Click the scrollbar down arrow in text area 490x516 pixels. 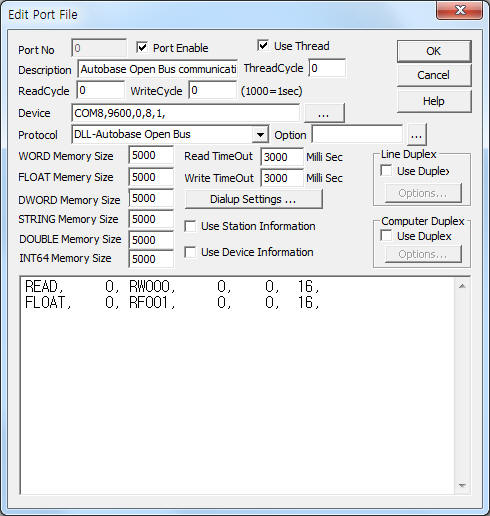click(x=462, y=486)
